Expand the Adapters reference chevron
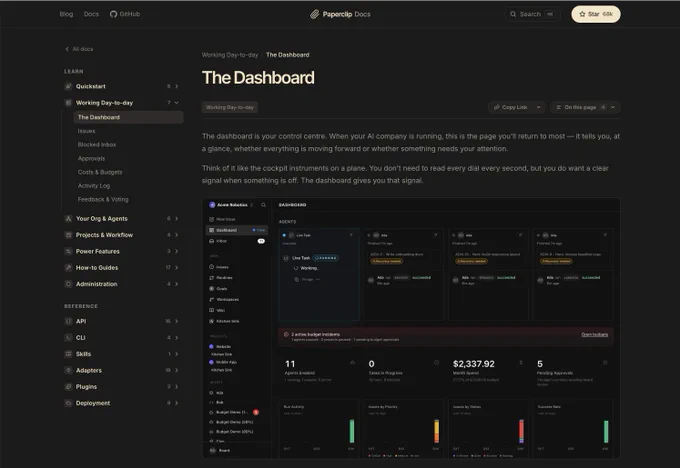The width and height of the screenshot is (680, 468). 177,370
